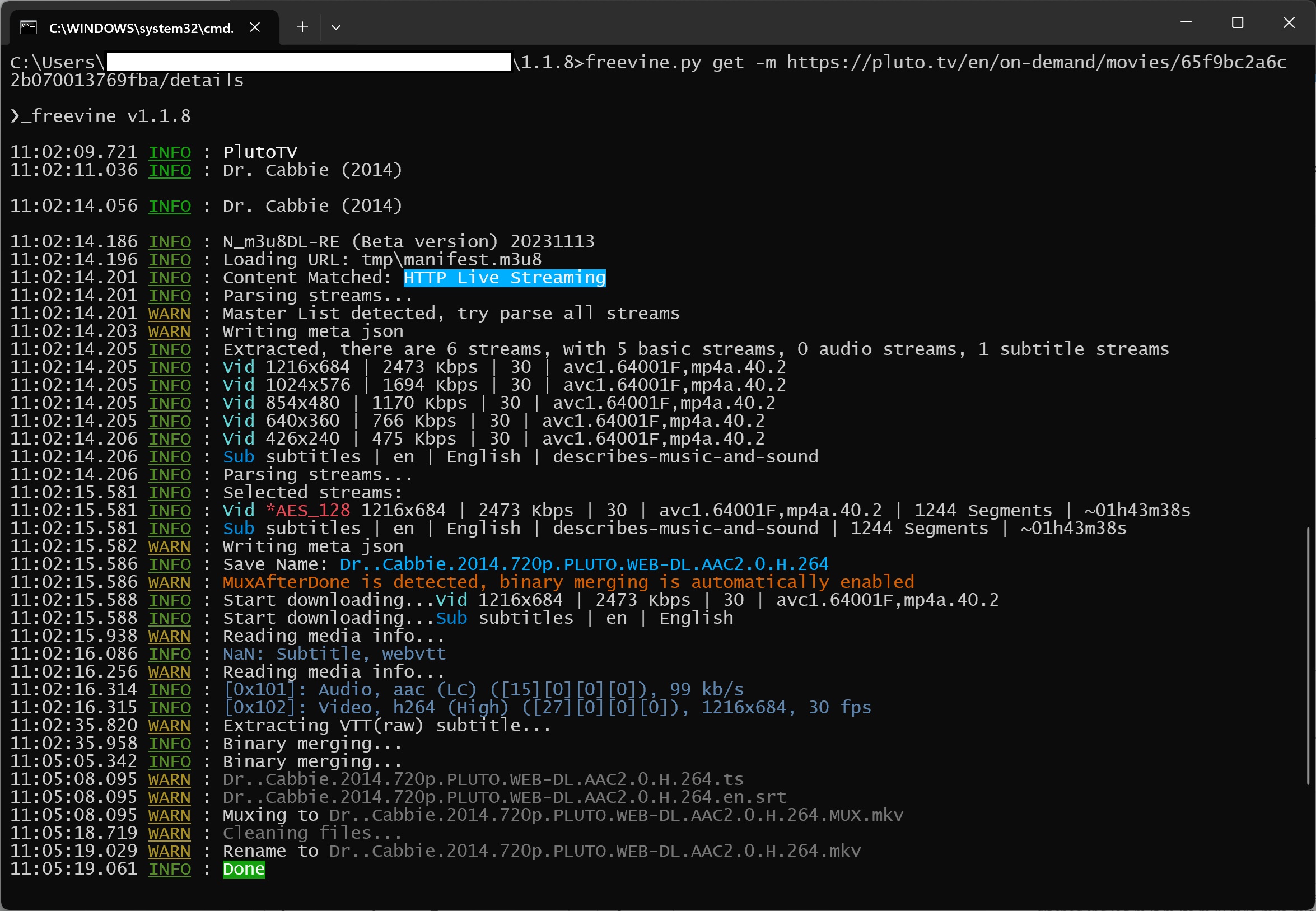1316x911 pixels.
Task: Click the cmd icon in the tab
Action: (28, 27)
